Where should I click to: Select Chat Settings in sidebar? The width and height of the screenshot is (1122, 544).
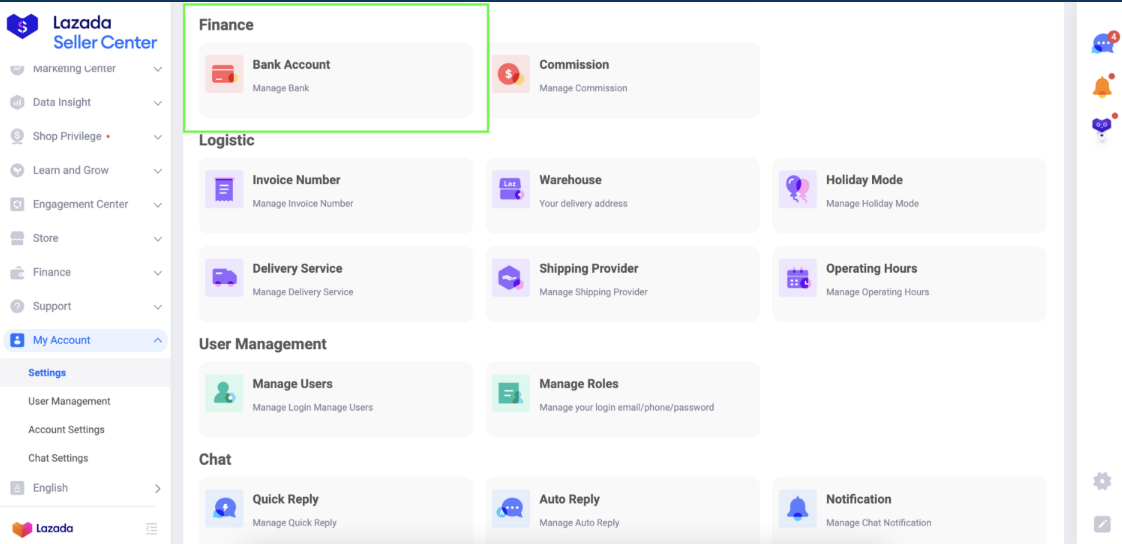pyautogui.click(x=58, y=458)
